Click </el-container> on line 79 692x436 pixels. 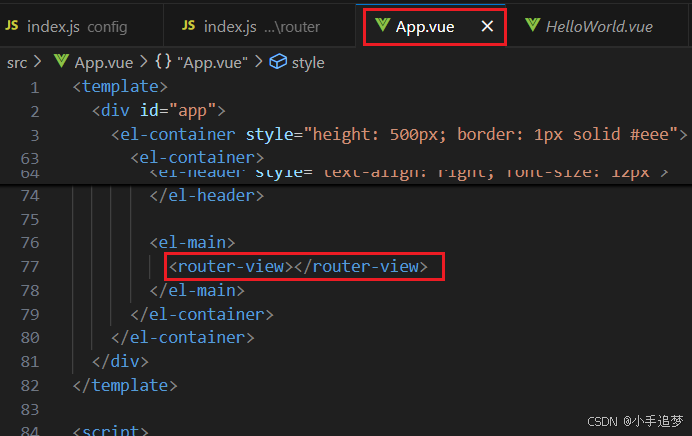tap(202, 314)
